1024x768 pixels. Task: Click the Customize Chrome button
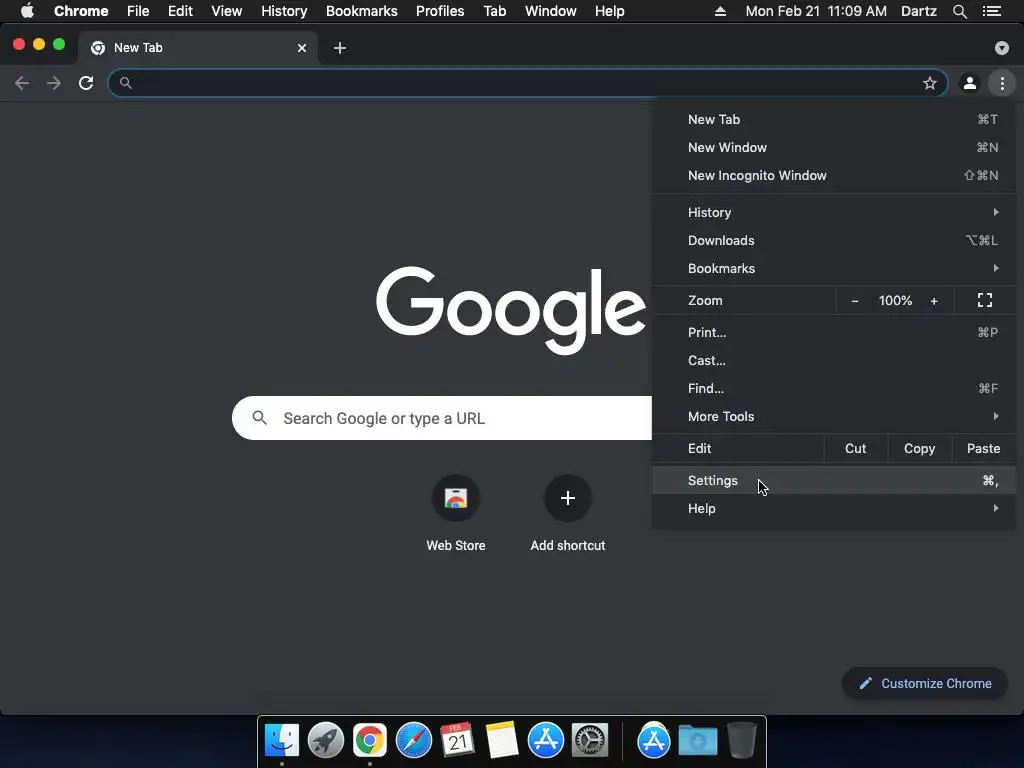925,683
